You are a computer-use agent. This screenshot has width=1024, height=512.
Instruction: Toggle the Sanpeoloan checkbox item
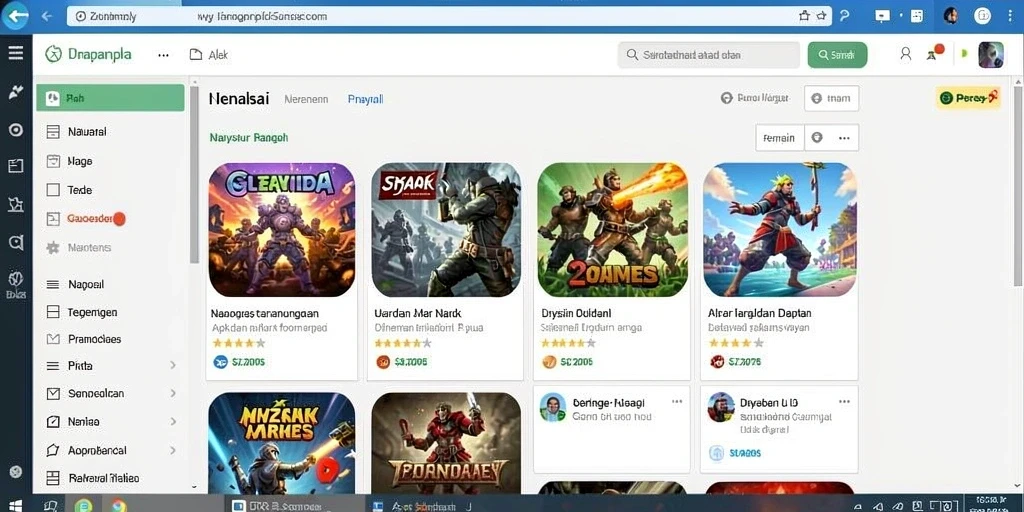pos(53,393)
